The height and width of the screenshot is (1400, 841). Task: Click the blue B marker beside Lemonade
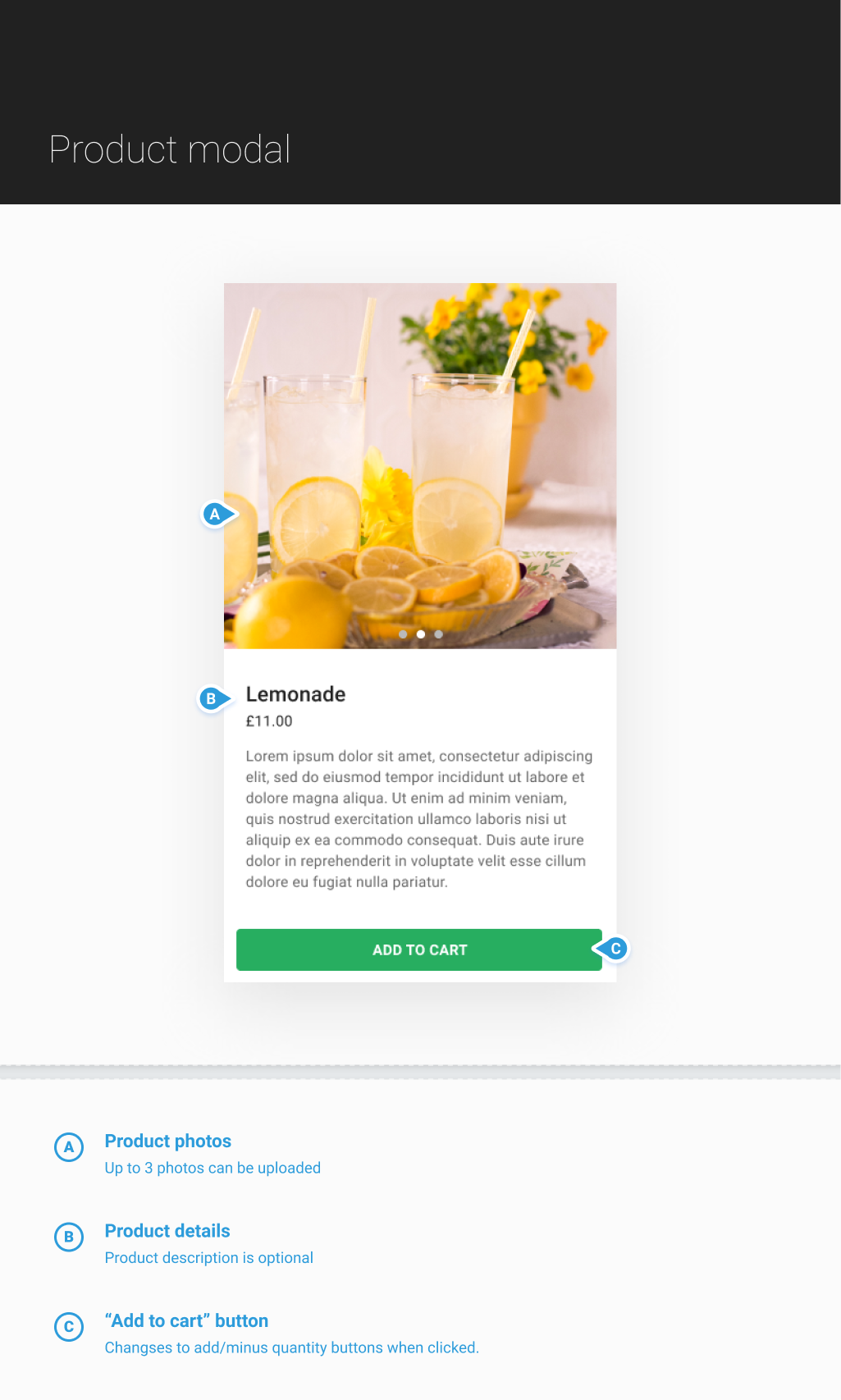213,698
